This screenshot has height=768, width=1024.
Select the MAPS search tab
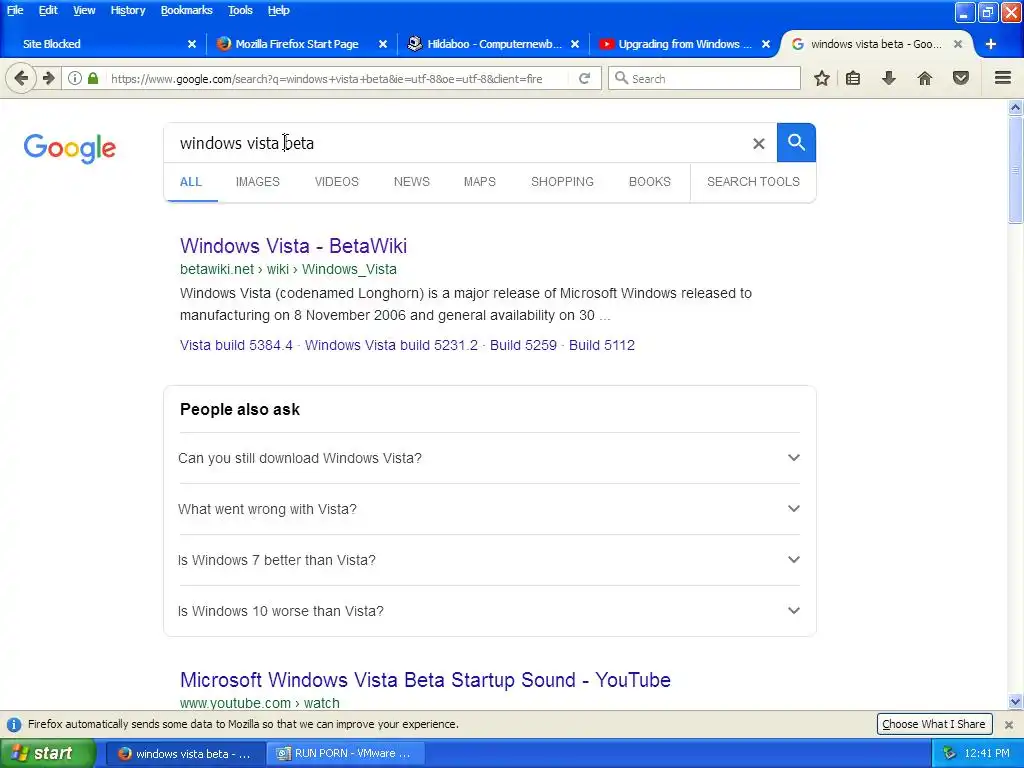pyautogui.click(x=479, y=182)
